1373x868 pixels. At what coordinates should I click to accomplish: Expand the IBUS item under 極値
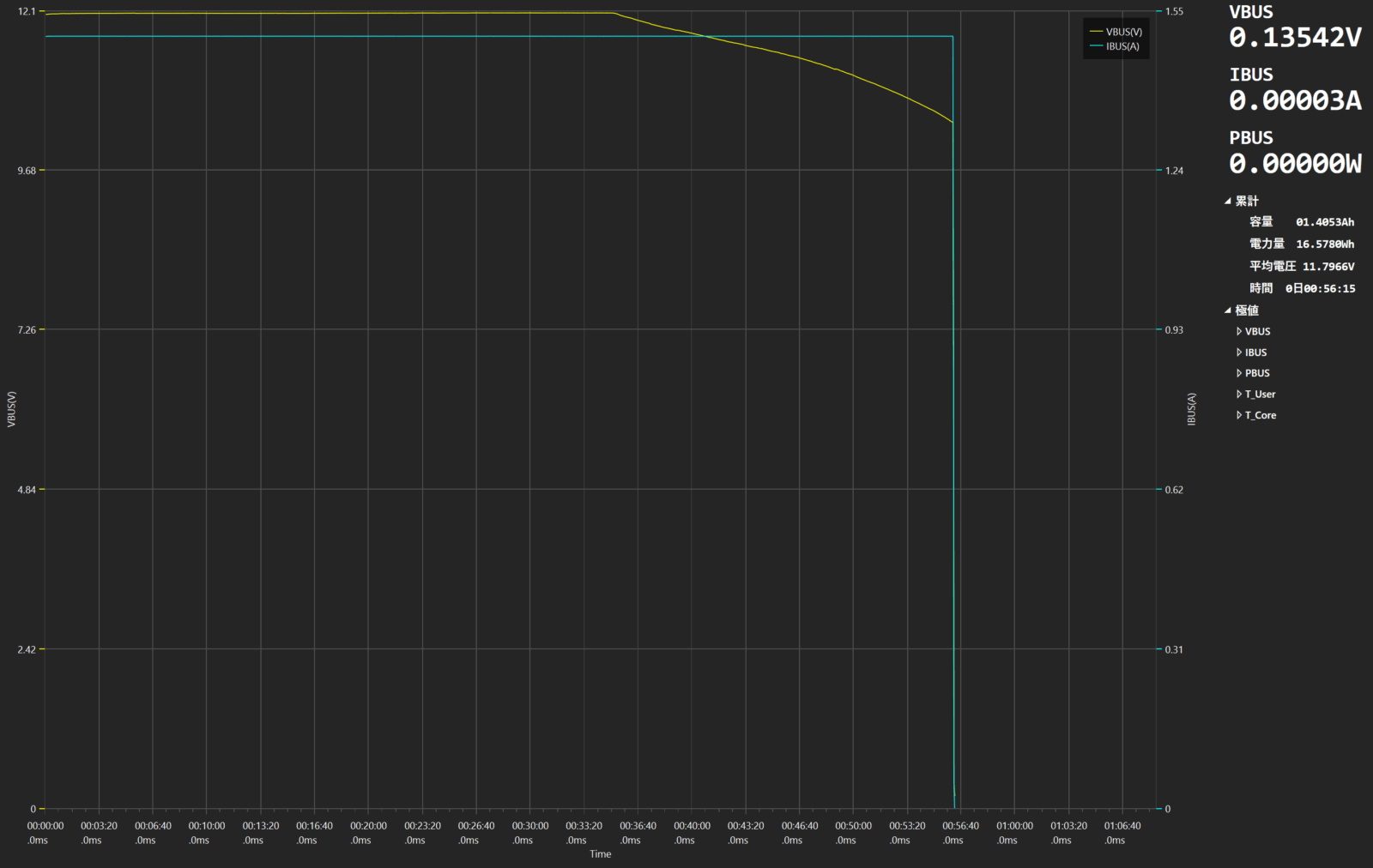pos(1239,353)
